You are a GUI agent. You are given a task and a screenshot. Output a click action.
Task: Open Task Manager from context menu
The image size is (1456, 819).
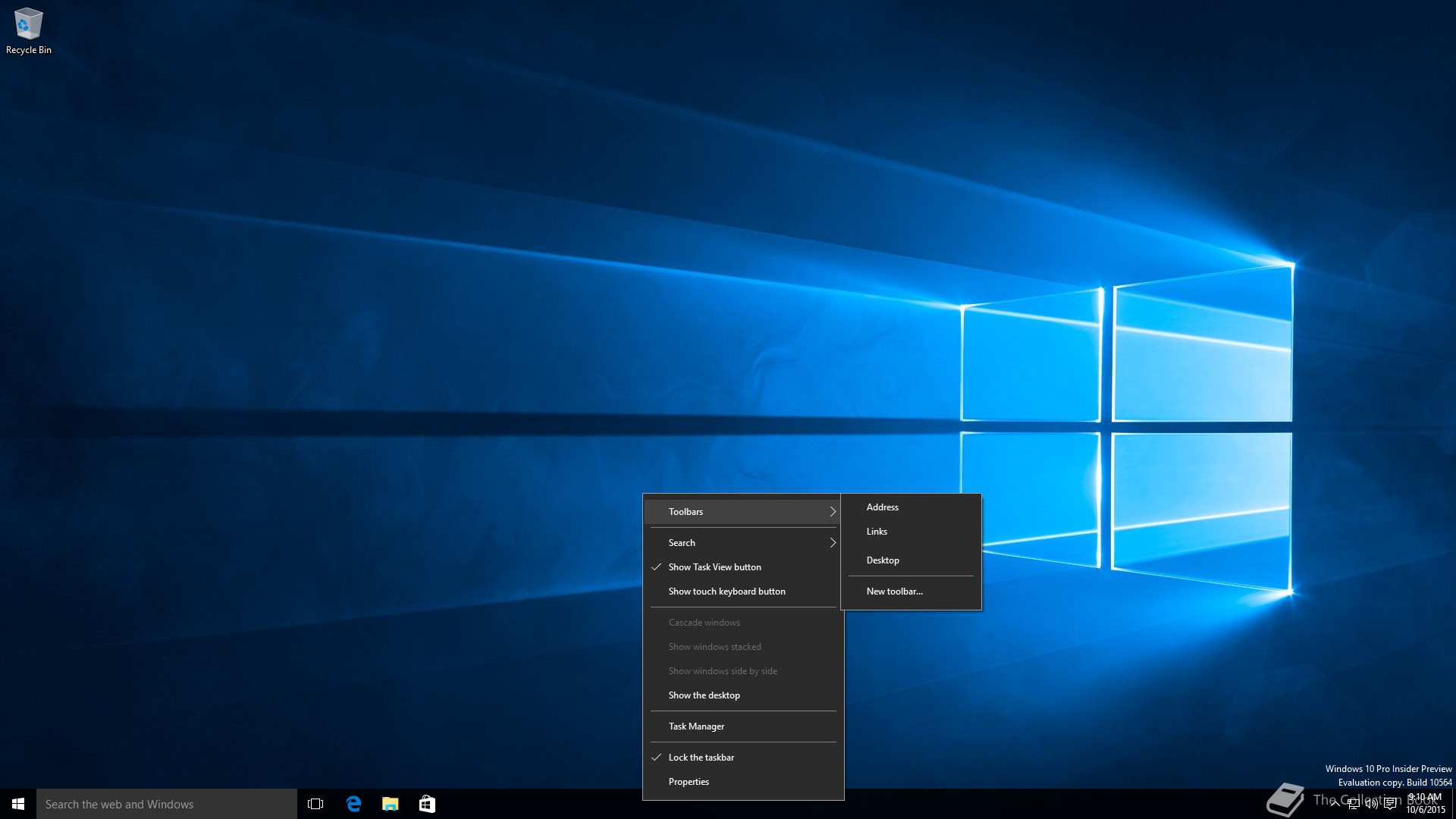743,726
